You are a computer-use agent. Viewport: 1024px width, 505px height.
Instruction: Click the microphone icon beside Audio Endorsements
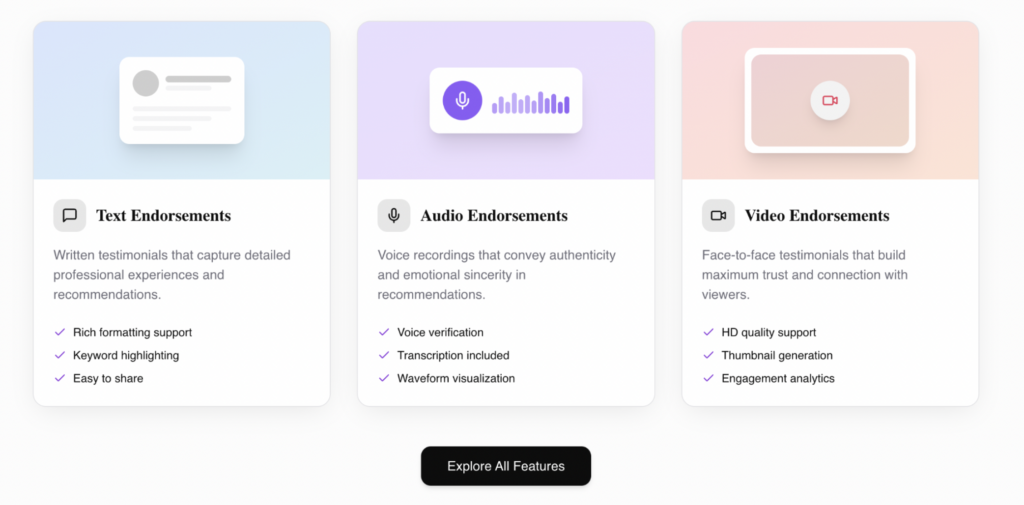click(394, 215)
